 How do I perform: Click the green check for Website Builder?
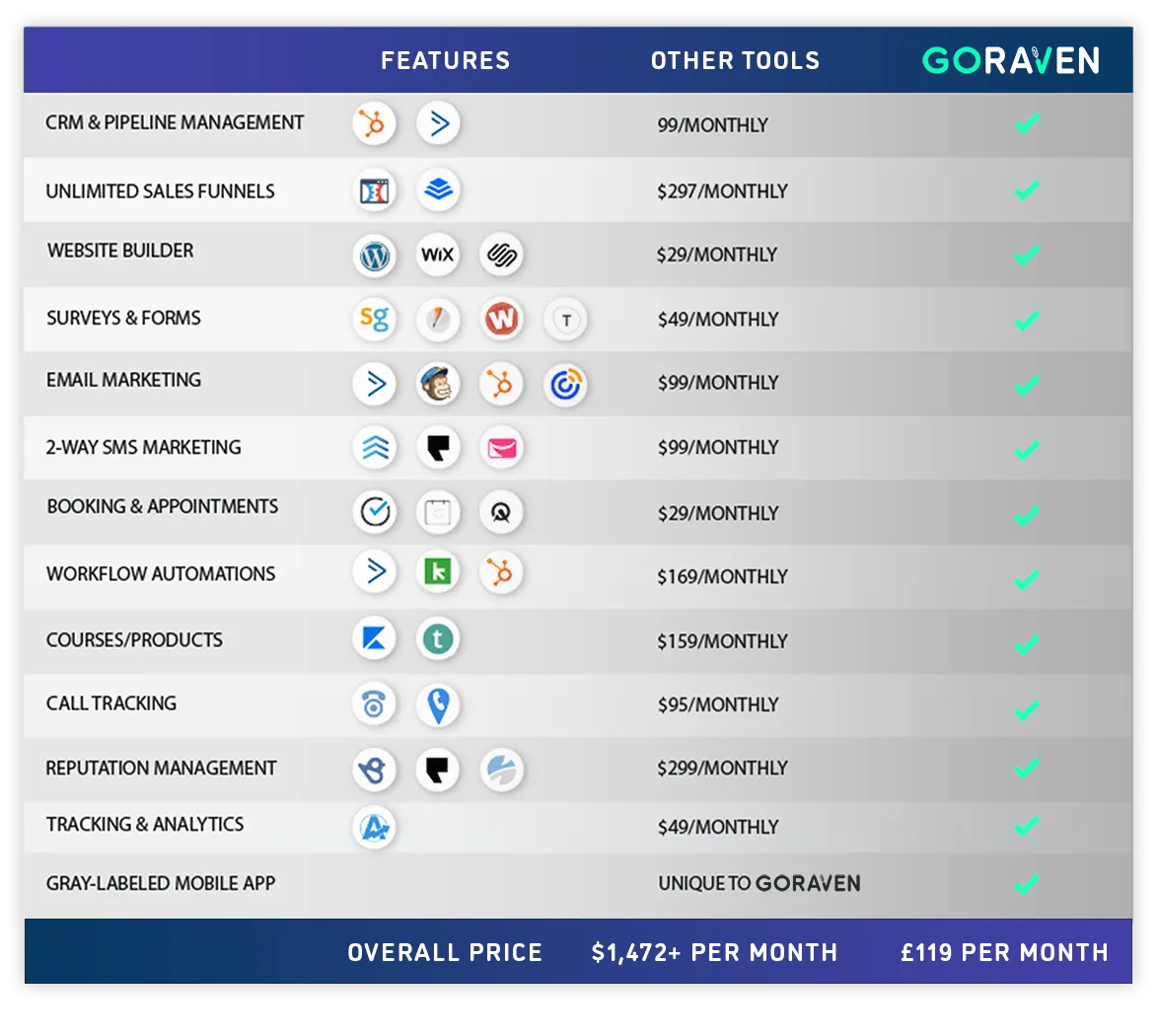click(1027, 256)
